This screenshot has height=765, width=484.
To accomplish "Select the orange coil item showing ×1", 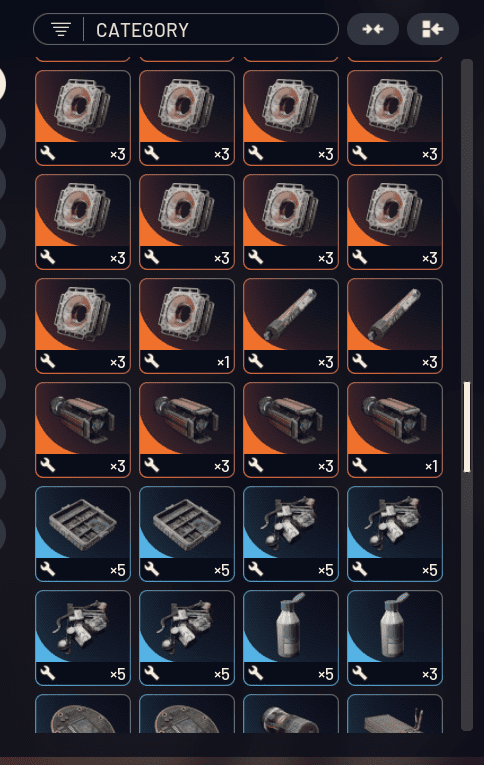I will tap(187, 326).
